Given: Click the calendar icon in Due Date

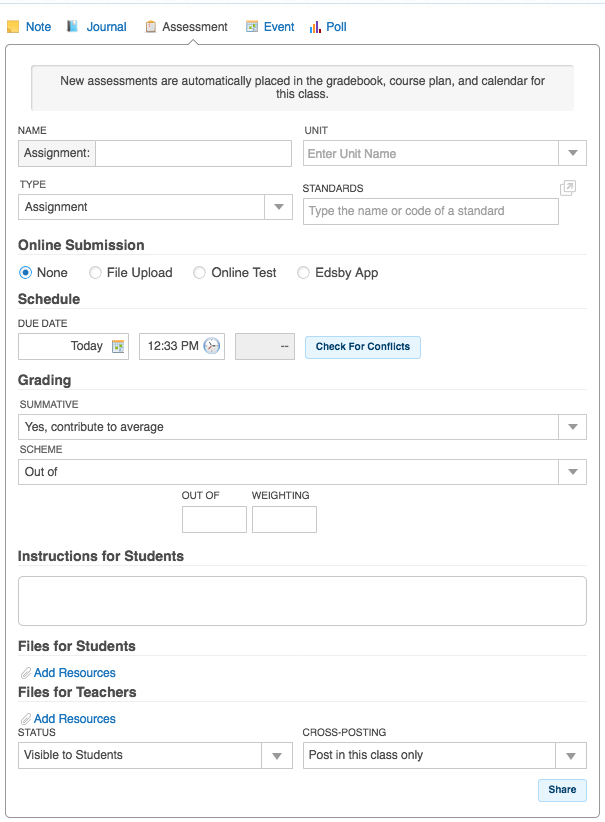Looking at the screenshot, I should click(x=118, y=346).
